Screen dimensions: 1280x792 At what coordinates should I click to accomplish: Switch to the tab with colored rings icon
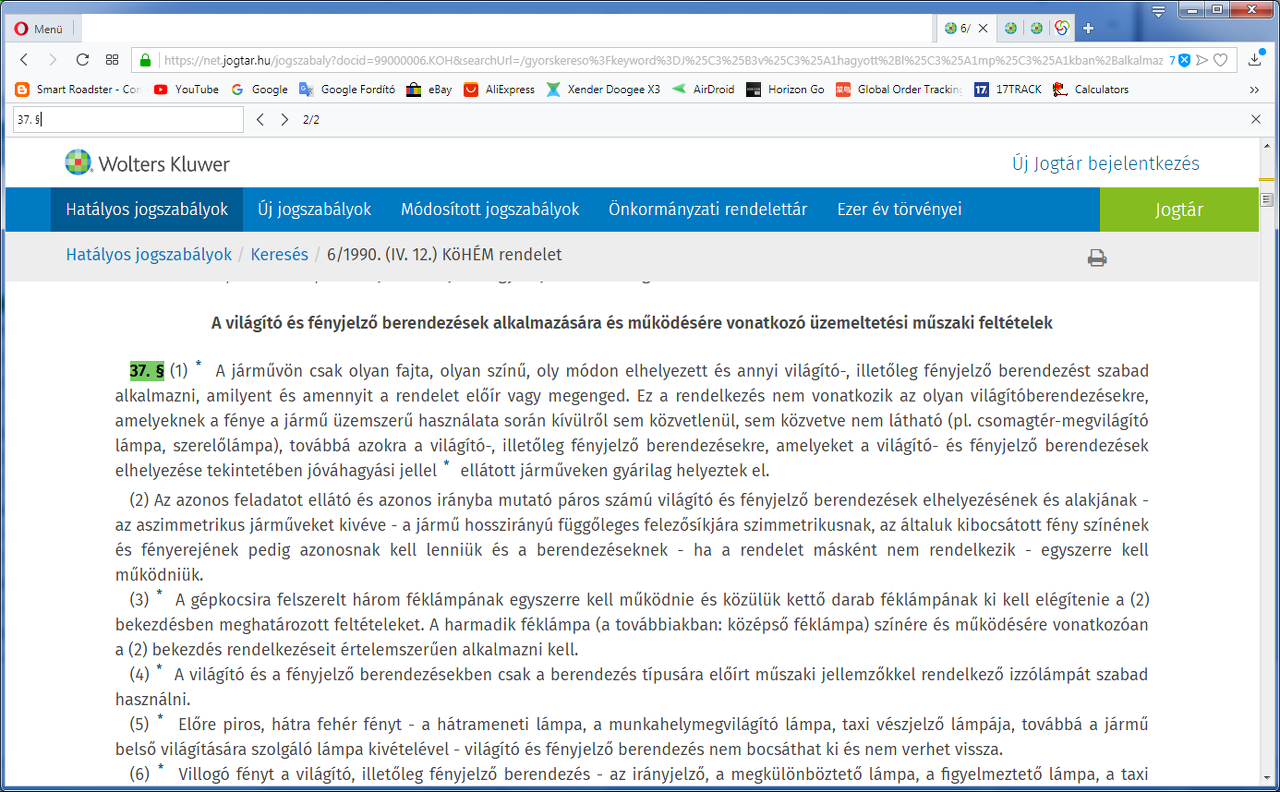(1063, 28)
